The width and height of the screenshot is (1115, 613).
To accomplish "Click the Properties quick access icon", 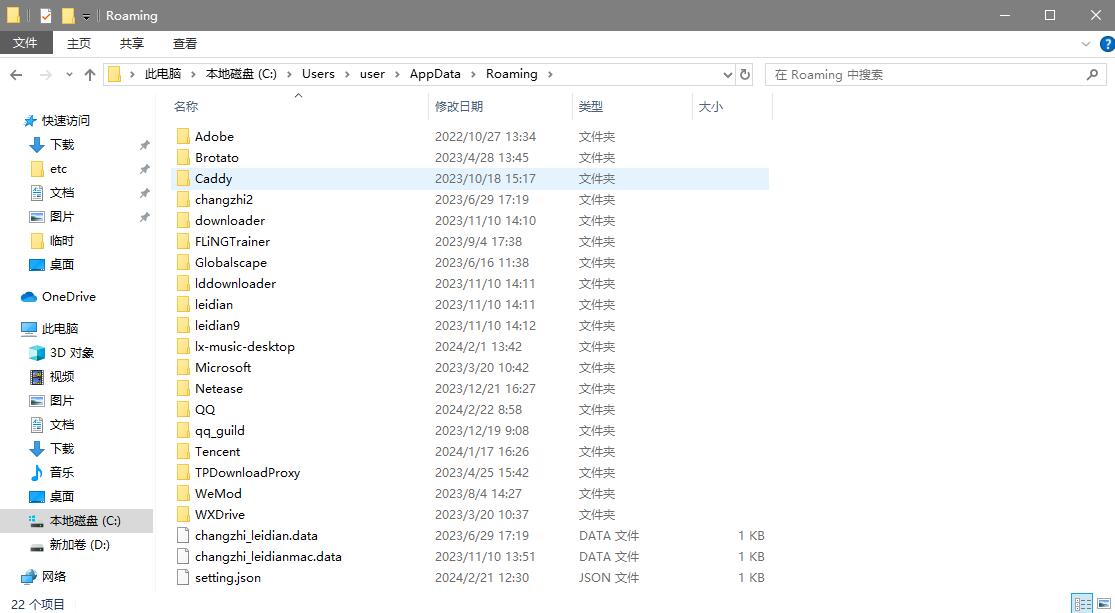I will [x=46, y=16].
